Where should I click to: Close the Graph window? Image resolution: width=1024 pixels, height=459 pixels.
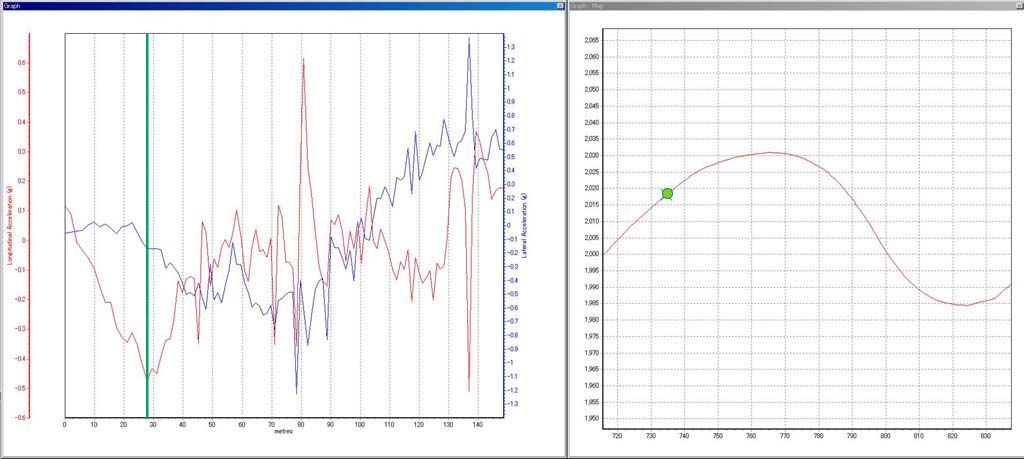[x=559, y=5]
